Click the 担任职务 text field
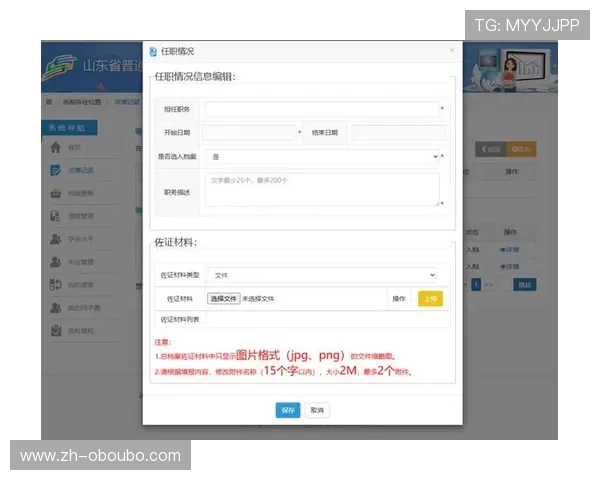The height and width of the screenshot is (480, 600). tap(321, 109)
